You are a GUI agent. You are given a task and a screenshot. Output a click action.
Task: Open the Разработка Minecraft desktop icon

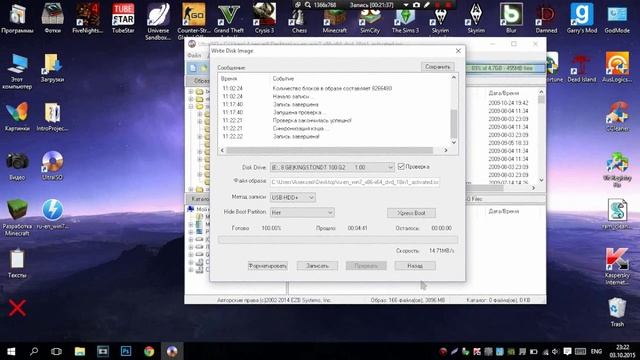coord(17,218)
